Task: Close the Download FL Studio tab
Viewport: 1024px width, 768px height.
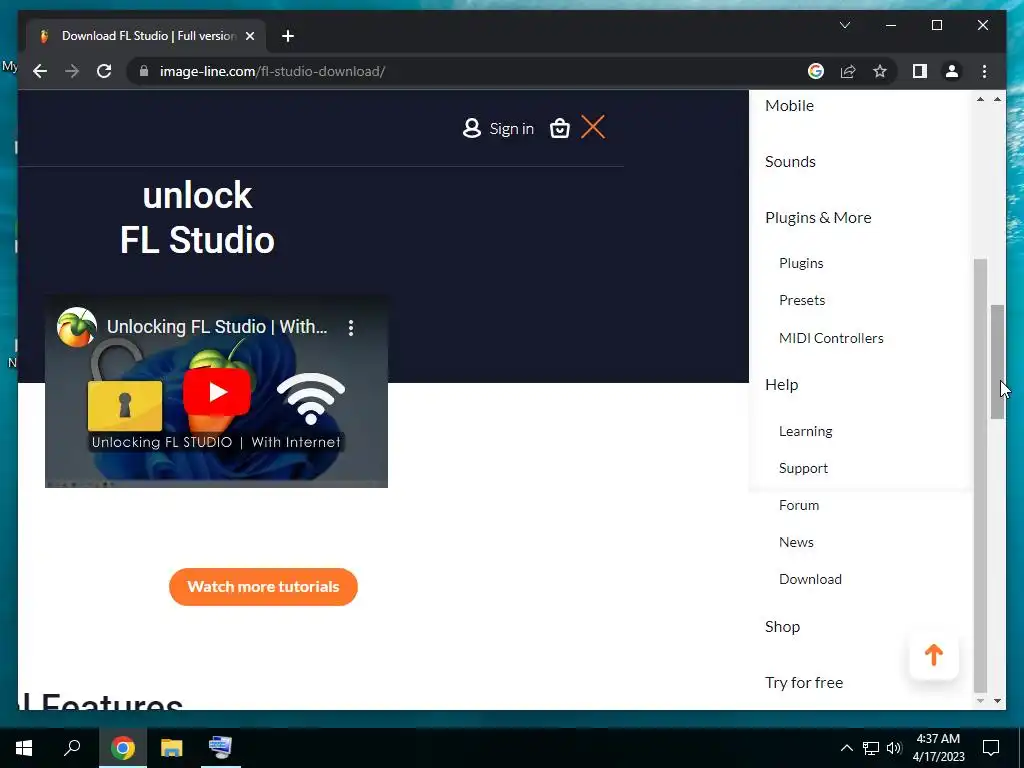Action: click(x=249, y=36)
